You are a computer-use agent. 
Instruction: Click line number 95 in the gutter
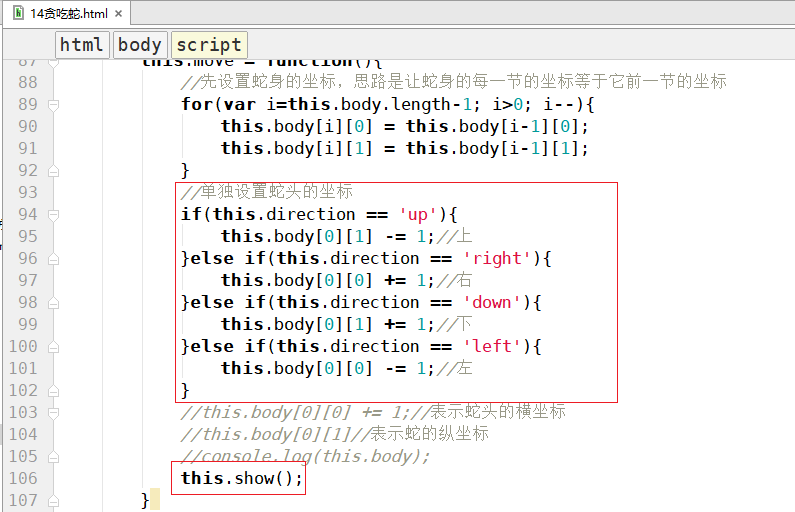pyautogui.click(x=27, y=236)
